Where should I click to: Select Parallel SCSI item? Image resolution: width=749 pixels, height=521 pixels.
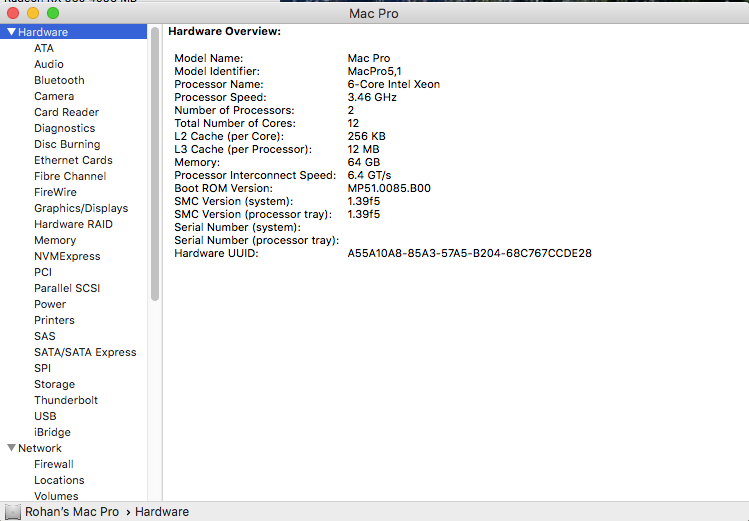(x=67, y=288)
